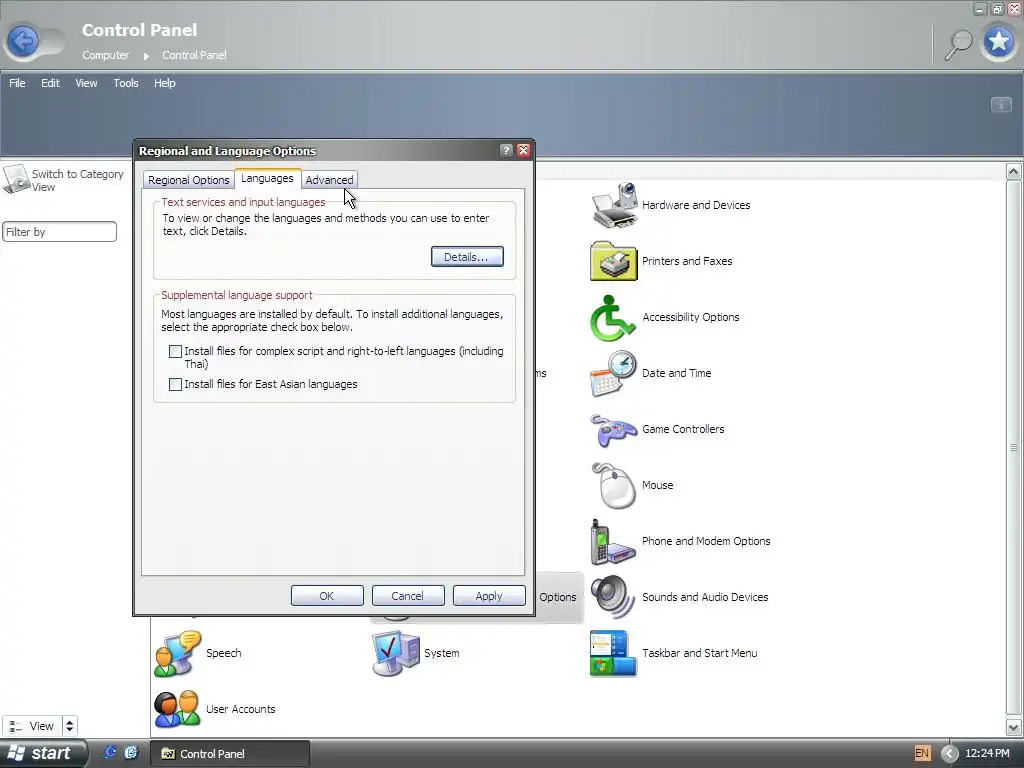Open Date and Time icon
The image size is (1024, 768).
[x=613, y=374]
